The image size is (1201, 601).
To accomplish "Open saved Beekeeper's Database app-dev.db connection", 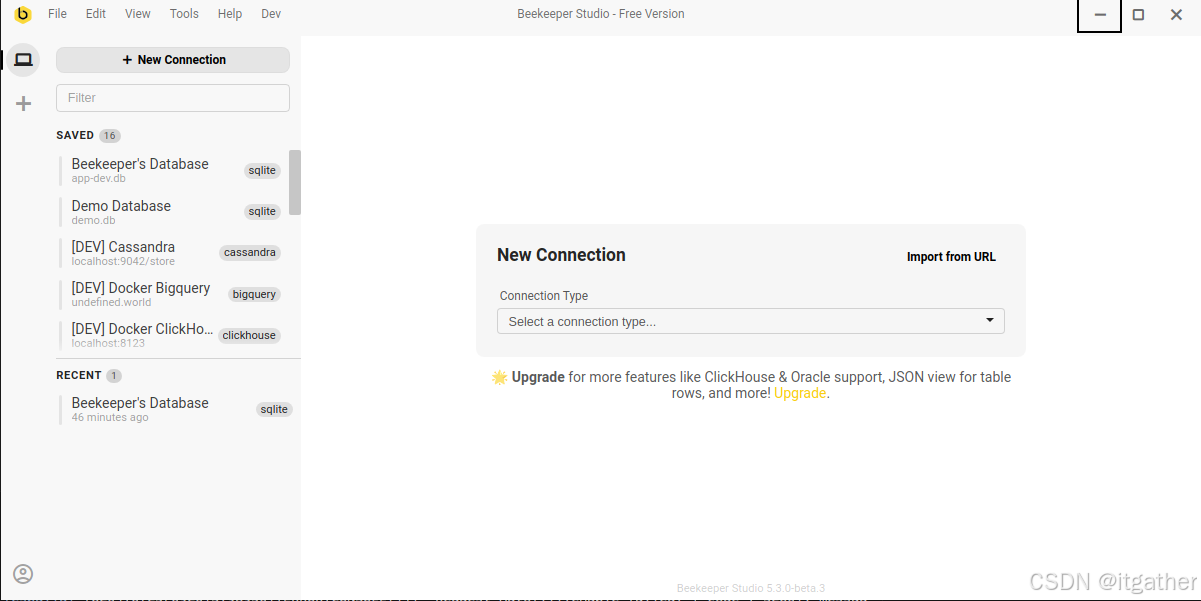I will point(172,170).
